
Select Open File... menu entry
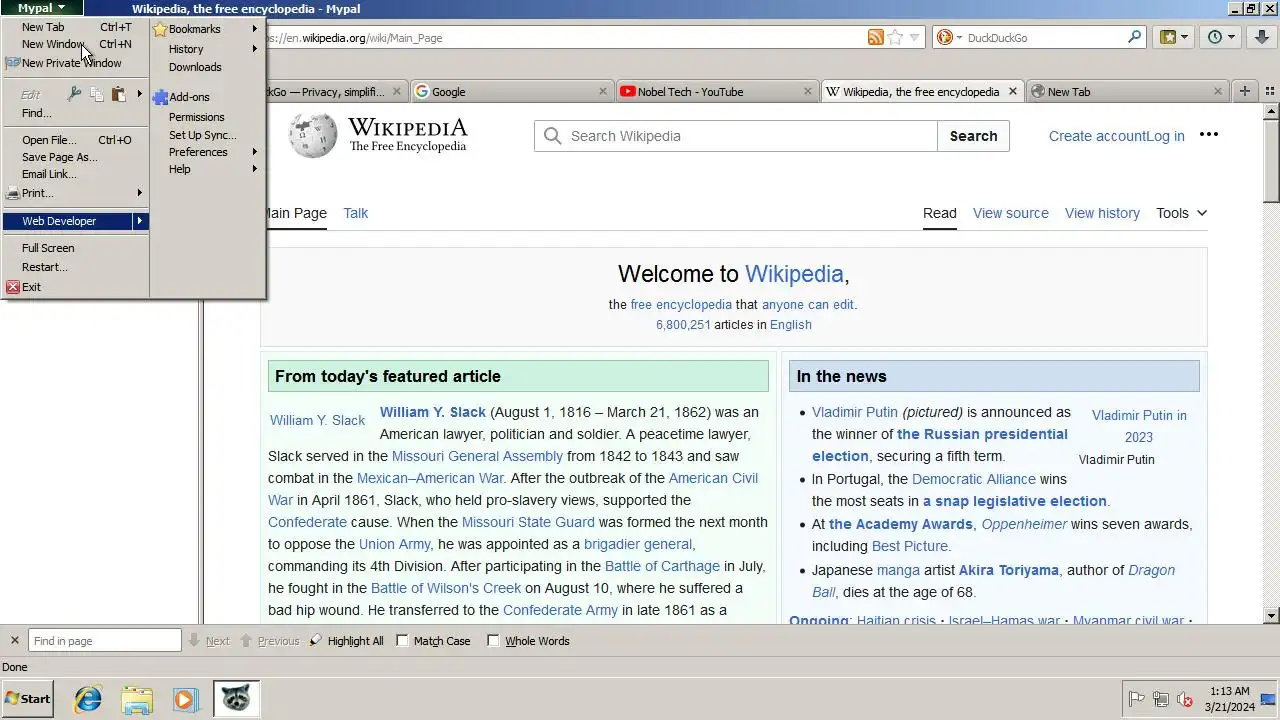[75, 140]
